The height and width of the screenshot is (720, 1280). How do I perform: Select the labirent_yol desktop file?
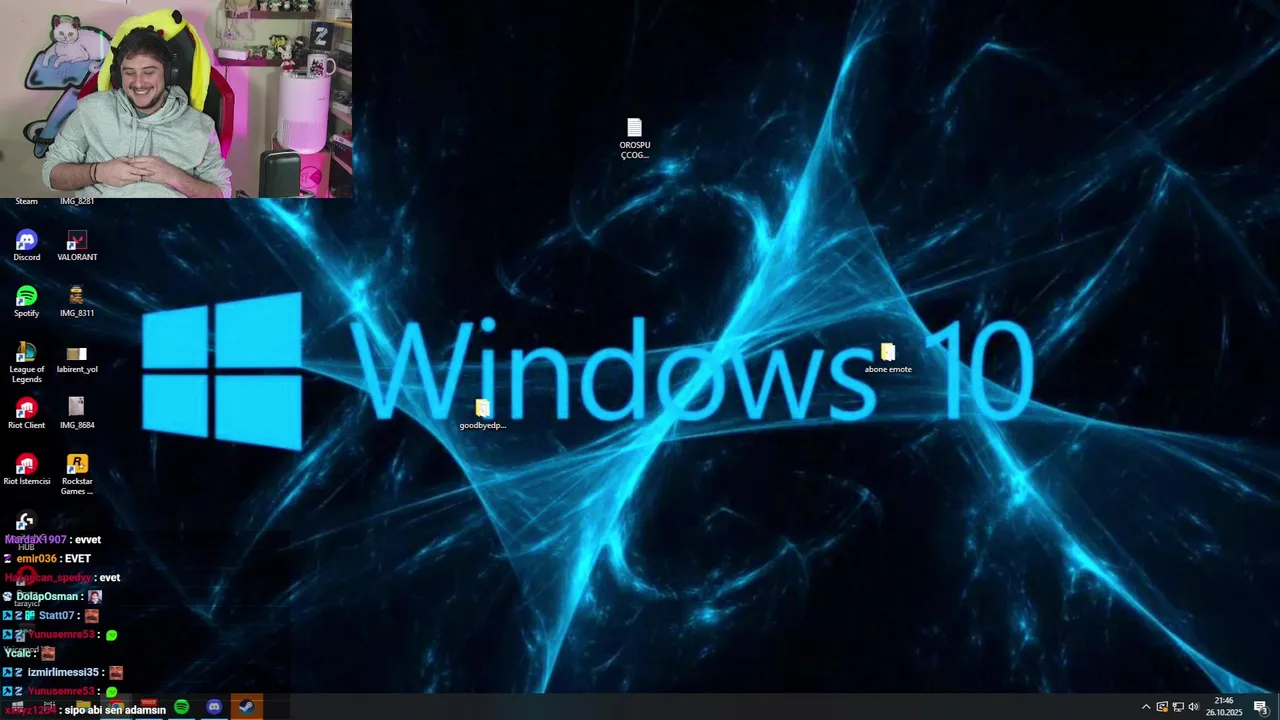[77, 358]
